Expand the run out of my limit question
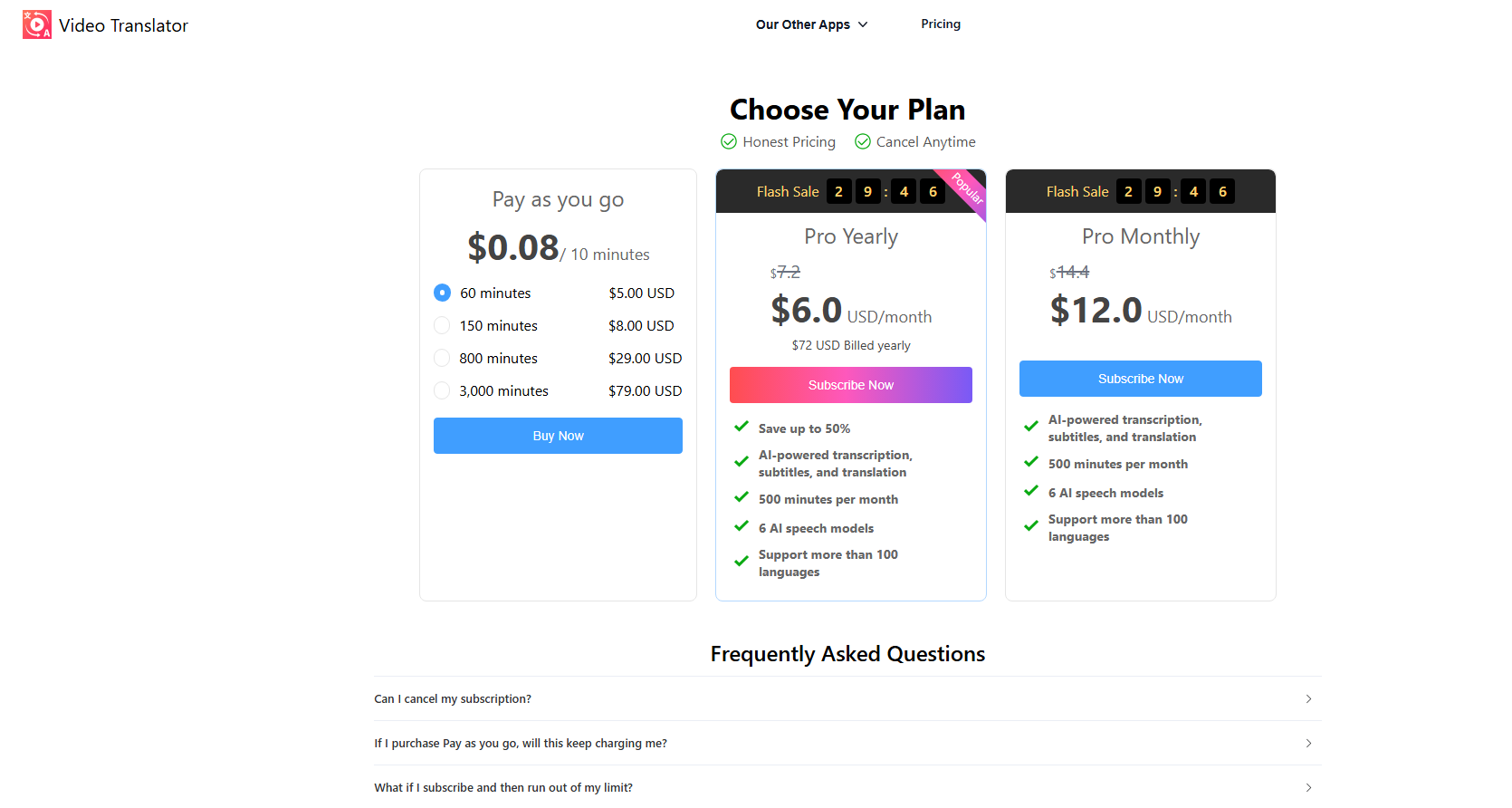 pyautogui.click(x=847, y=787)
